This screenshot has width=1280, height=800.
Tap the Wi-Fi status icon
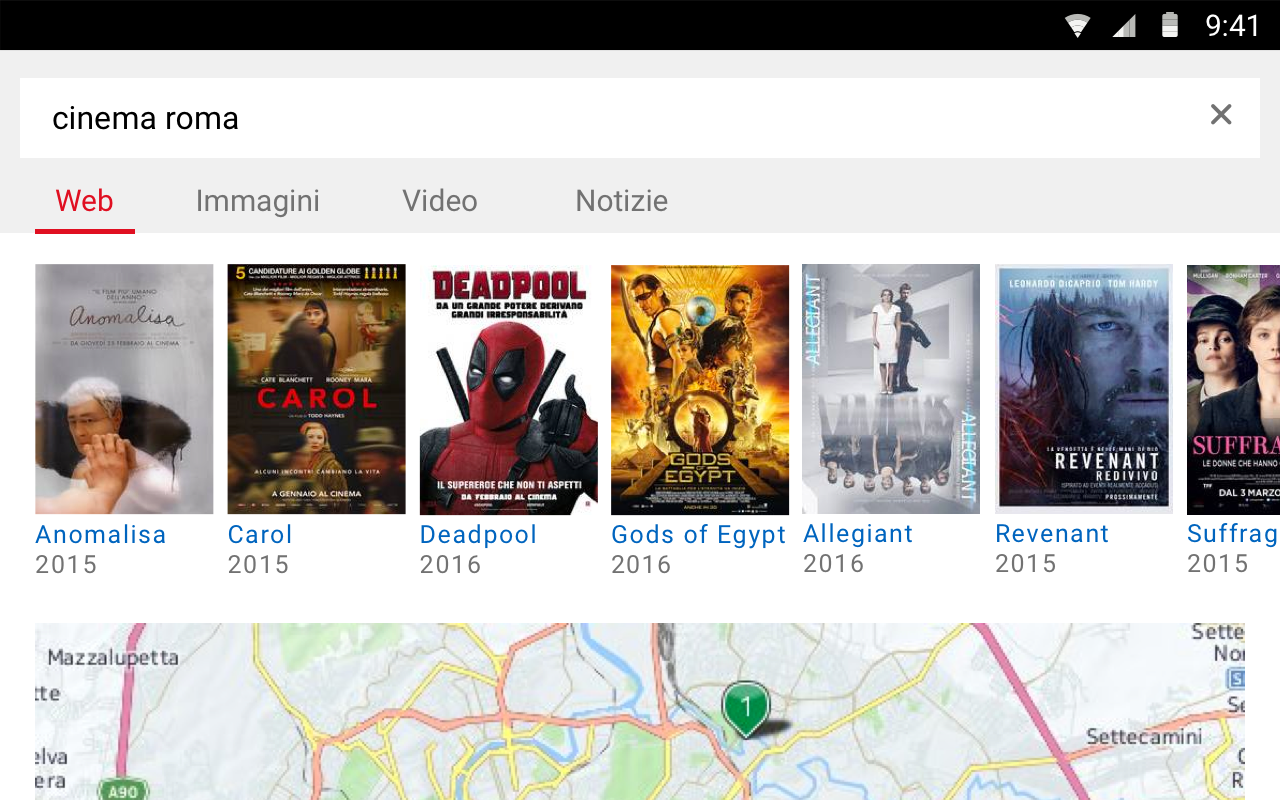click(1077, 25)
